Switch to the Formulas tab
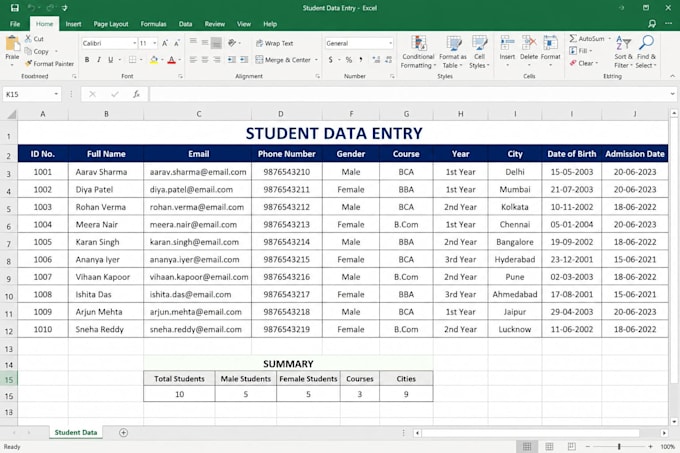680x453 pixels. [x=153, y=24]
